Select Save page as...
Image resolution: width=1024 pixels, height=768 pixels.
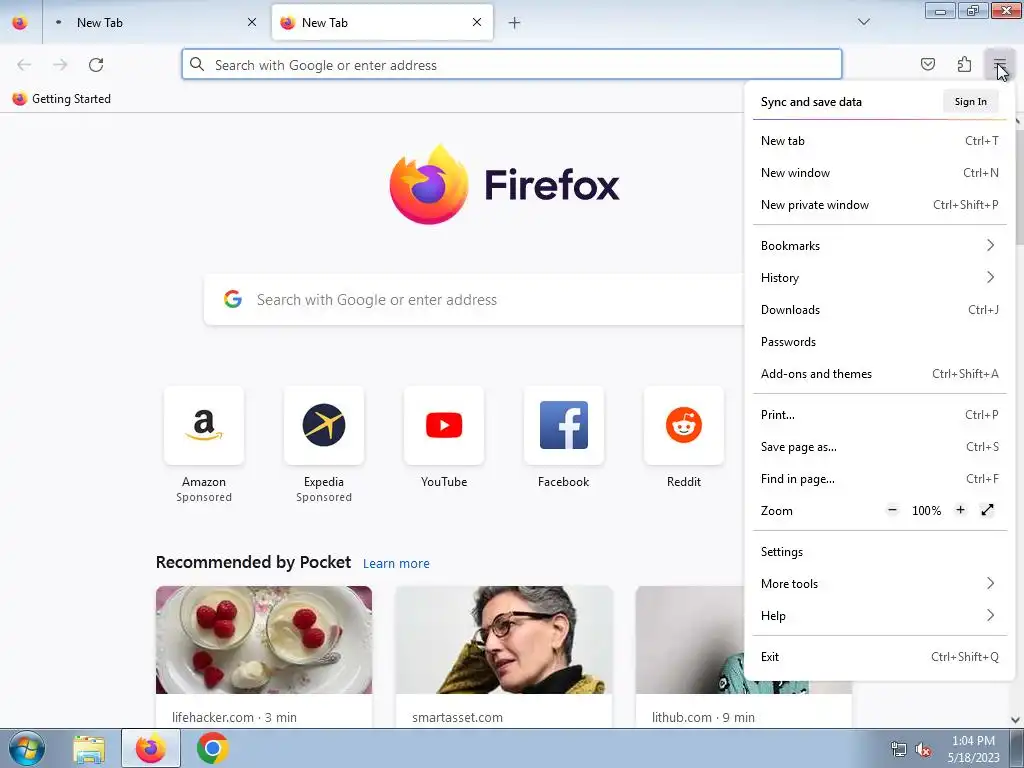(880, 447)
